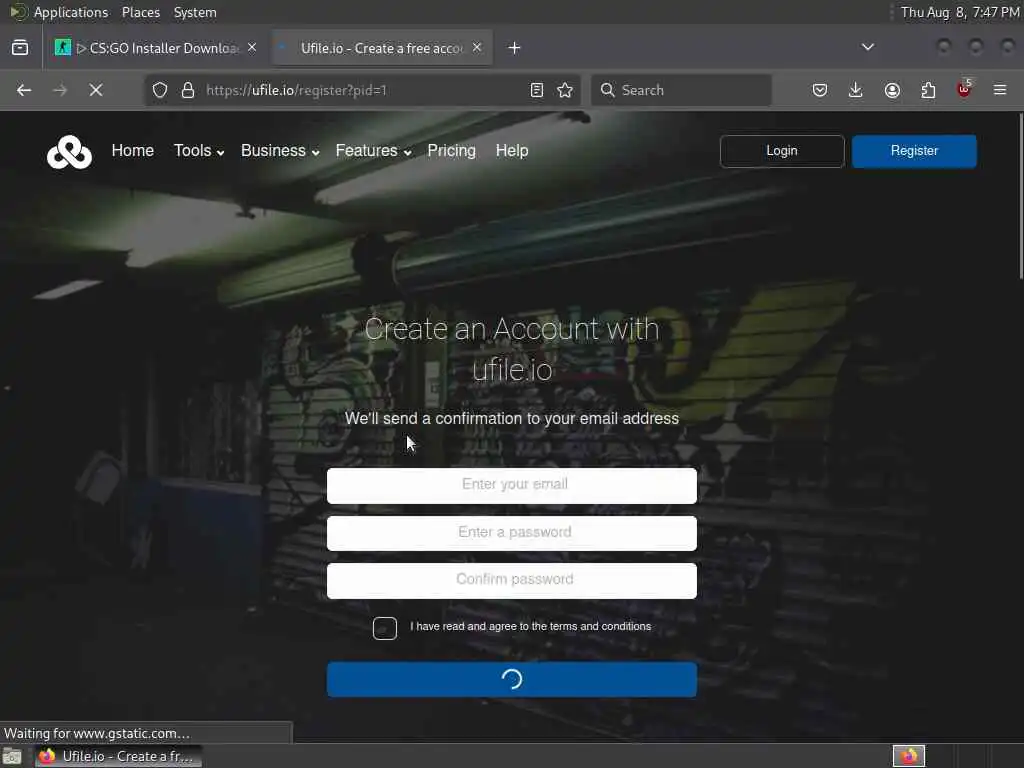This screenshot has width=1024, height=768.
Task: Click the terms and conditions label text
Action: [530, 626]
